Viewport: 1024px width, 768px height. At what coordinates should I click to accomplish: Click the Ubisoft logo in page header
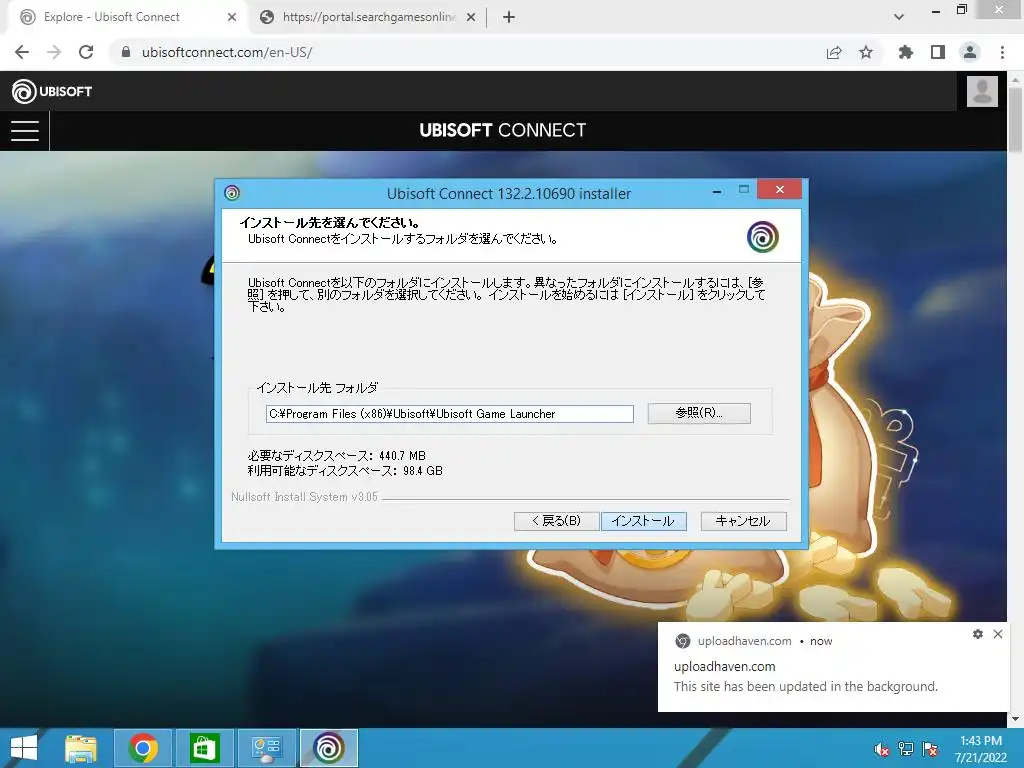tap(52, 91)
